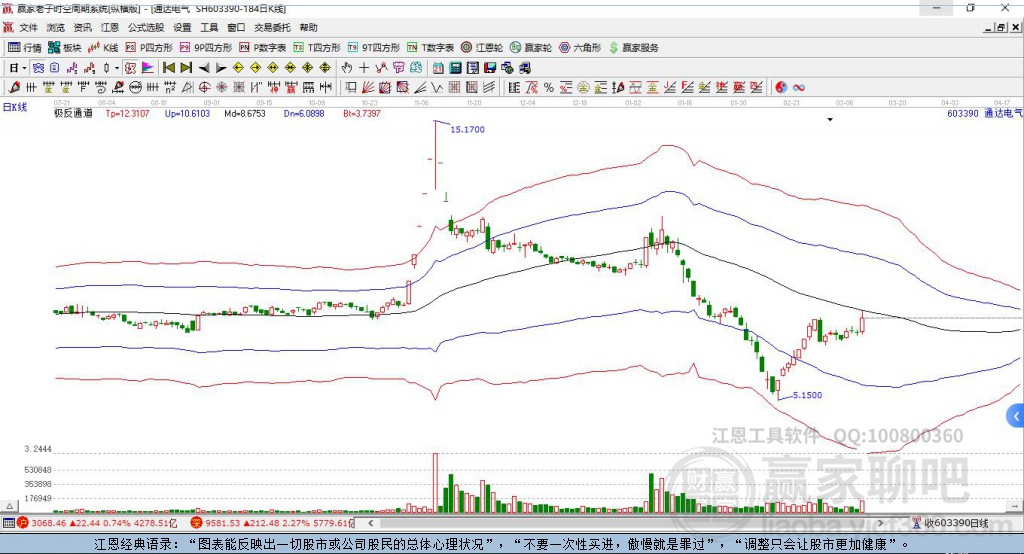Click the 5.1500 low price label
1024x554 pixels.
point(807,395)
